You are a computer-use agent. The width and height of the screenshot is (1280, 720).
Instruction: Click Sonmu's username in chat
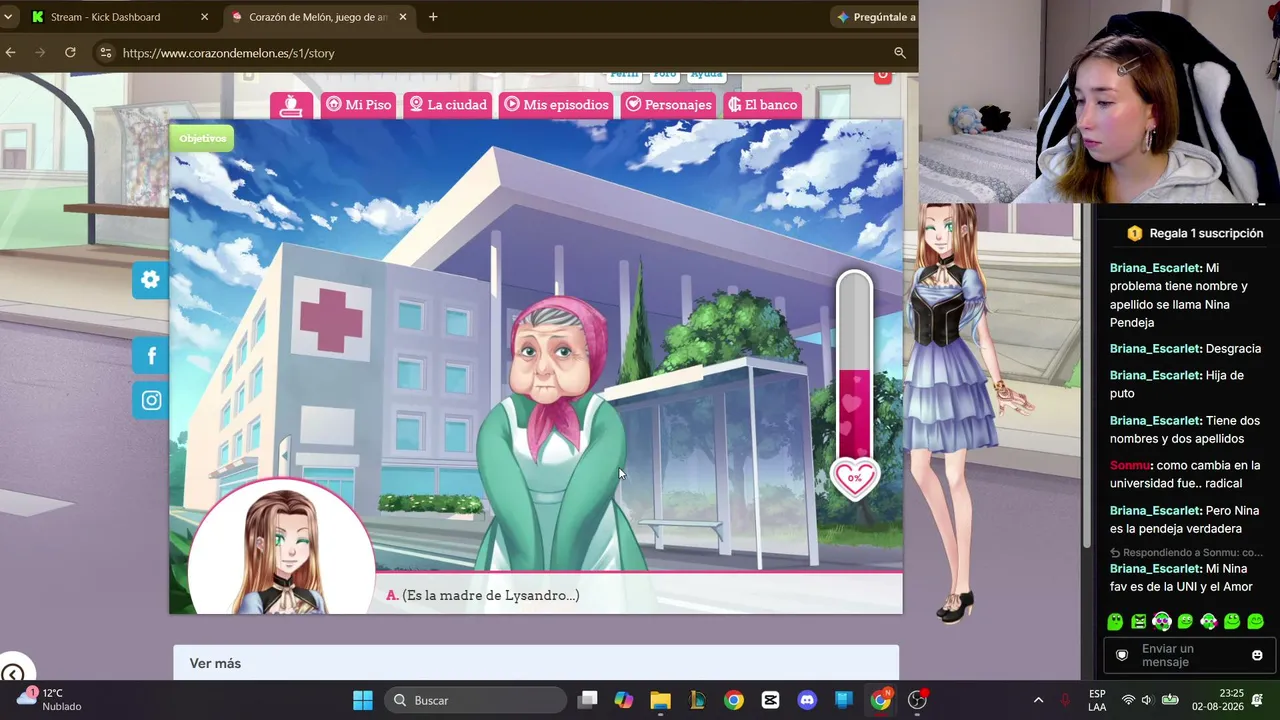(x=1130, y=465)
